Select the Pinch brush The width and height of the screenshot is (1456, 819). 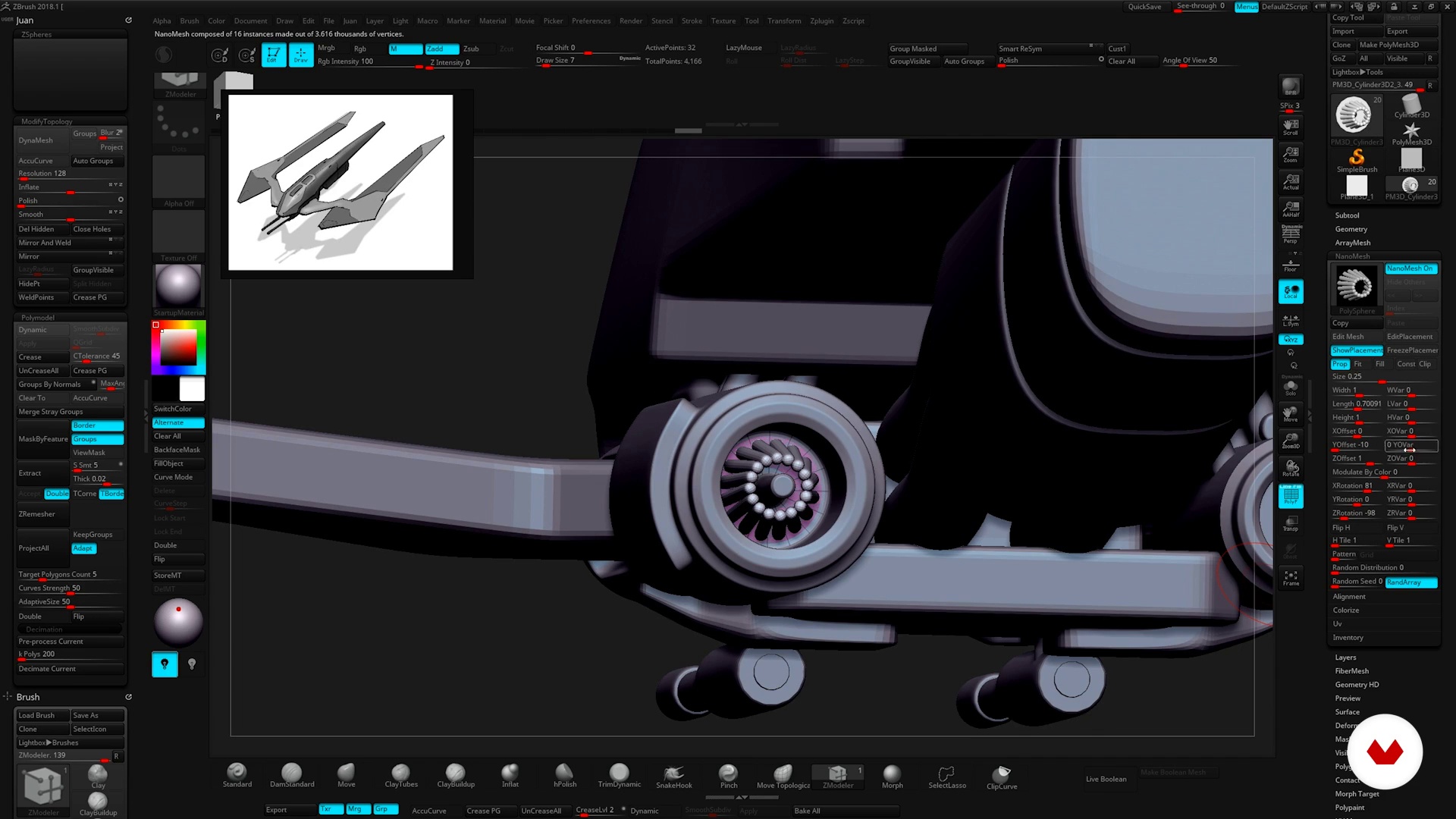(729, 776)
